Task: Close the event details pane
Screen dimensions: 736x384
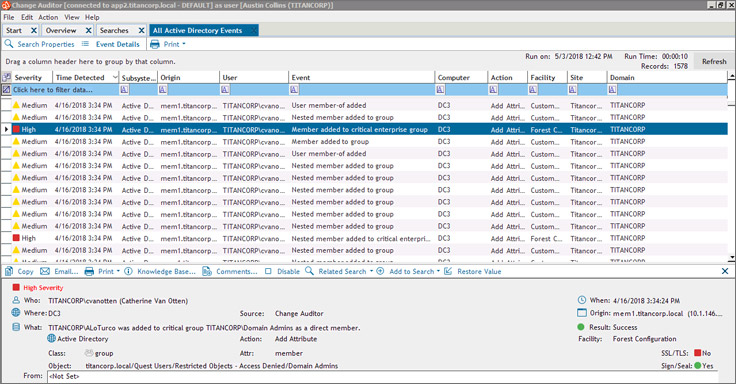Action: [x=725, y=271]
